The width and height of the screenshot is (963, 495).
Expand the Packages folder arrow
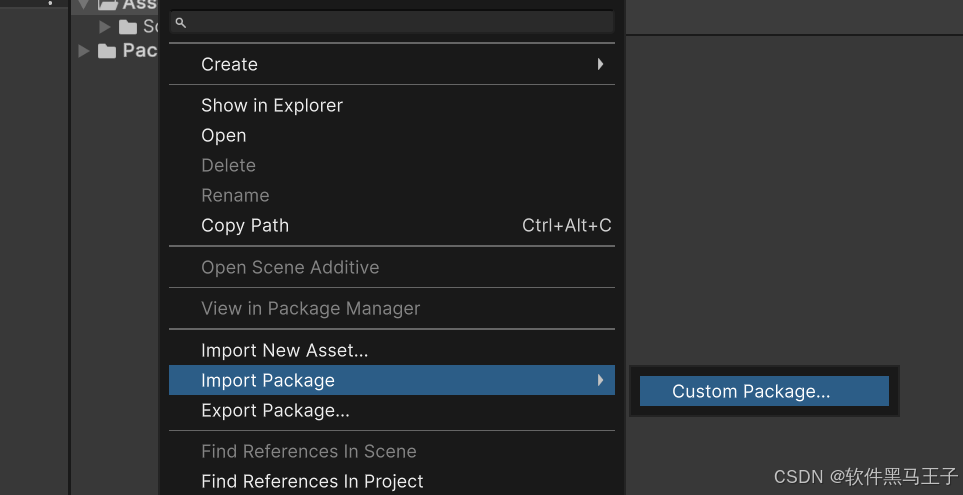point(84,51)
